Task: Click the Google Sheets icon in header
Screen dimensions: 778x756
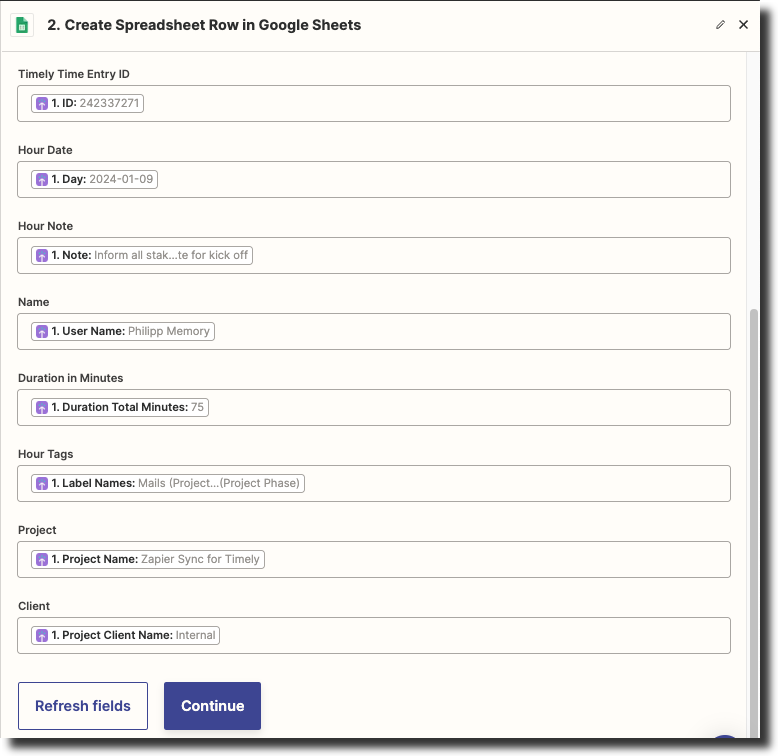Action: 23,25
